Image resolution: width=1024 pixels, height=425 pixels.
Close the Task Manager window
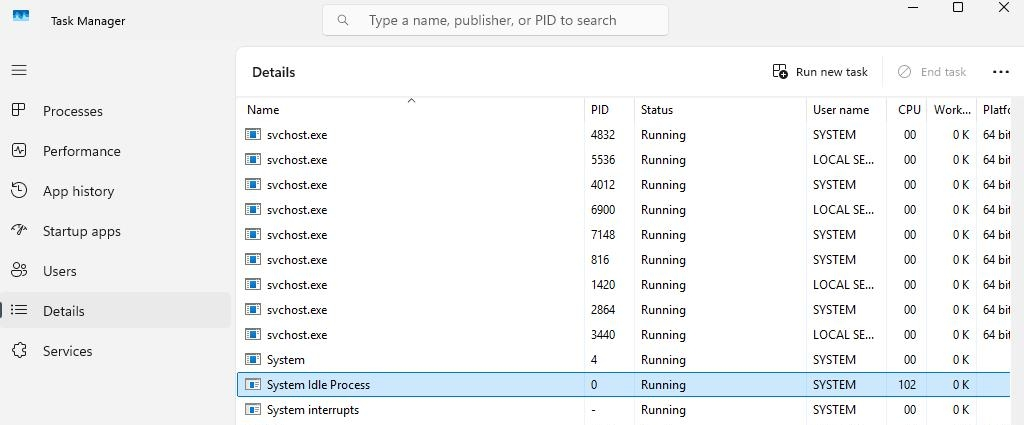click(x=1004, y=7)
